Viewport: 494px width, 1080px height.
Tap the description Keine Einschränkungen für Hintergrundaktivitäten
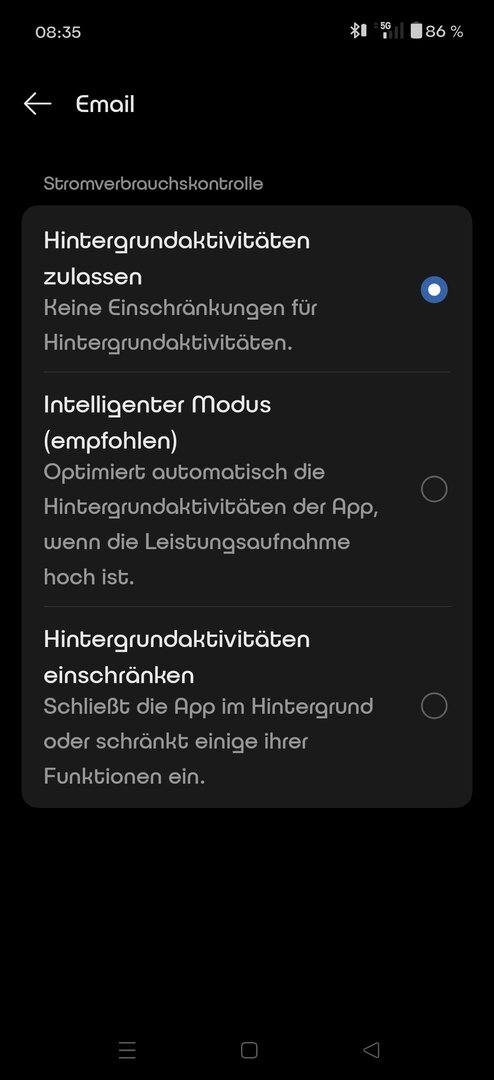(181, 325)
